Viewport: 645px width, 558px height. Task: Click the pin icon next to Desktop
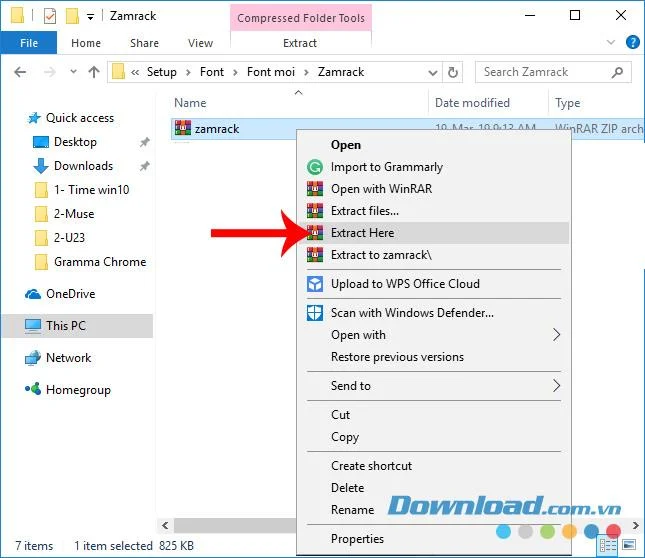pyautogui.click(x=144, y=142)
